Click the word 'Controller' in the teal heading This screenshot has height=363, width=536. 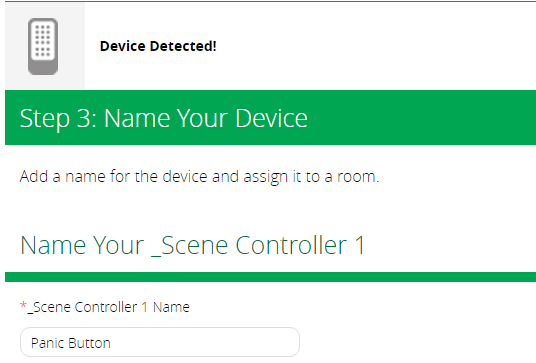click(291, 245)
